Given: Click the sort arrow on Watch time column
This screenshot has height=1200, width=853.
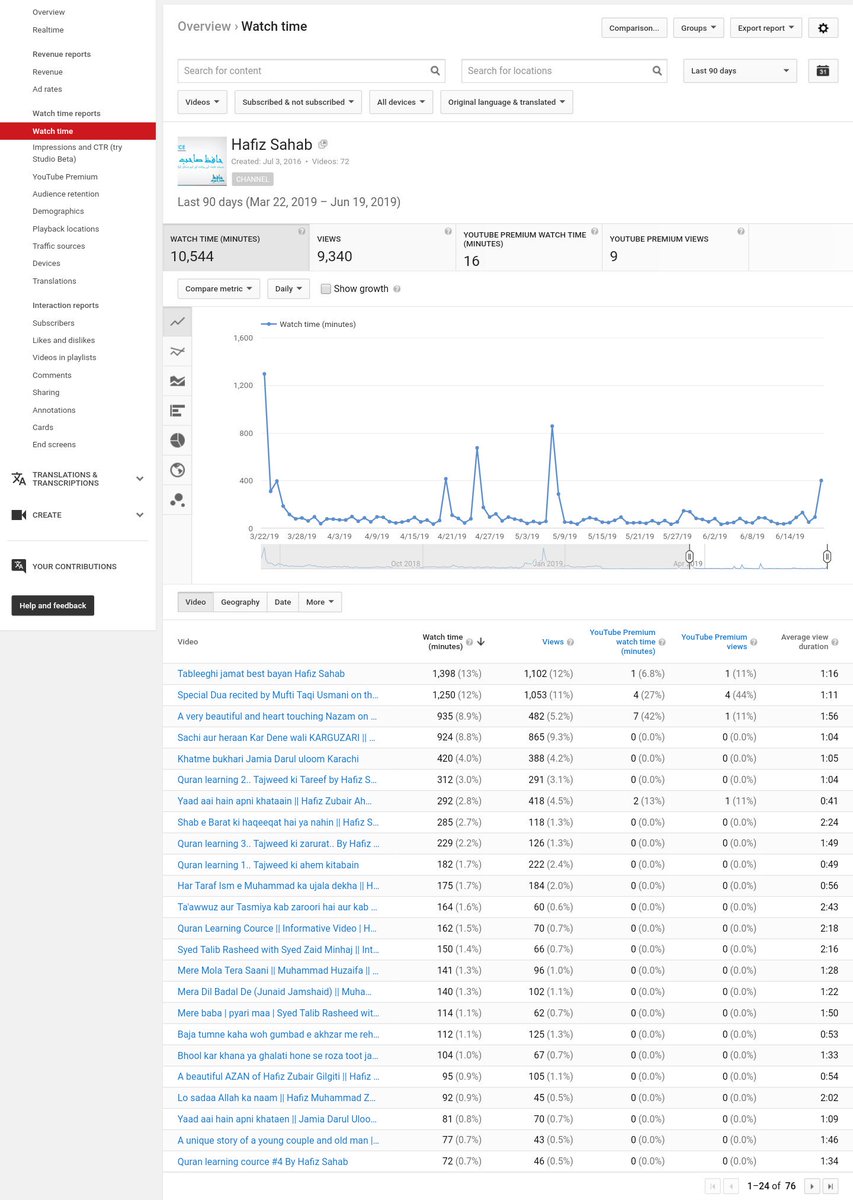Looking at the screenshot, I should 481,642.
